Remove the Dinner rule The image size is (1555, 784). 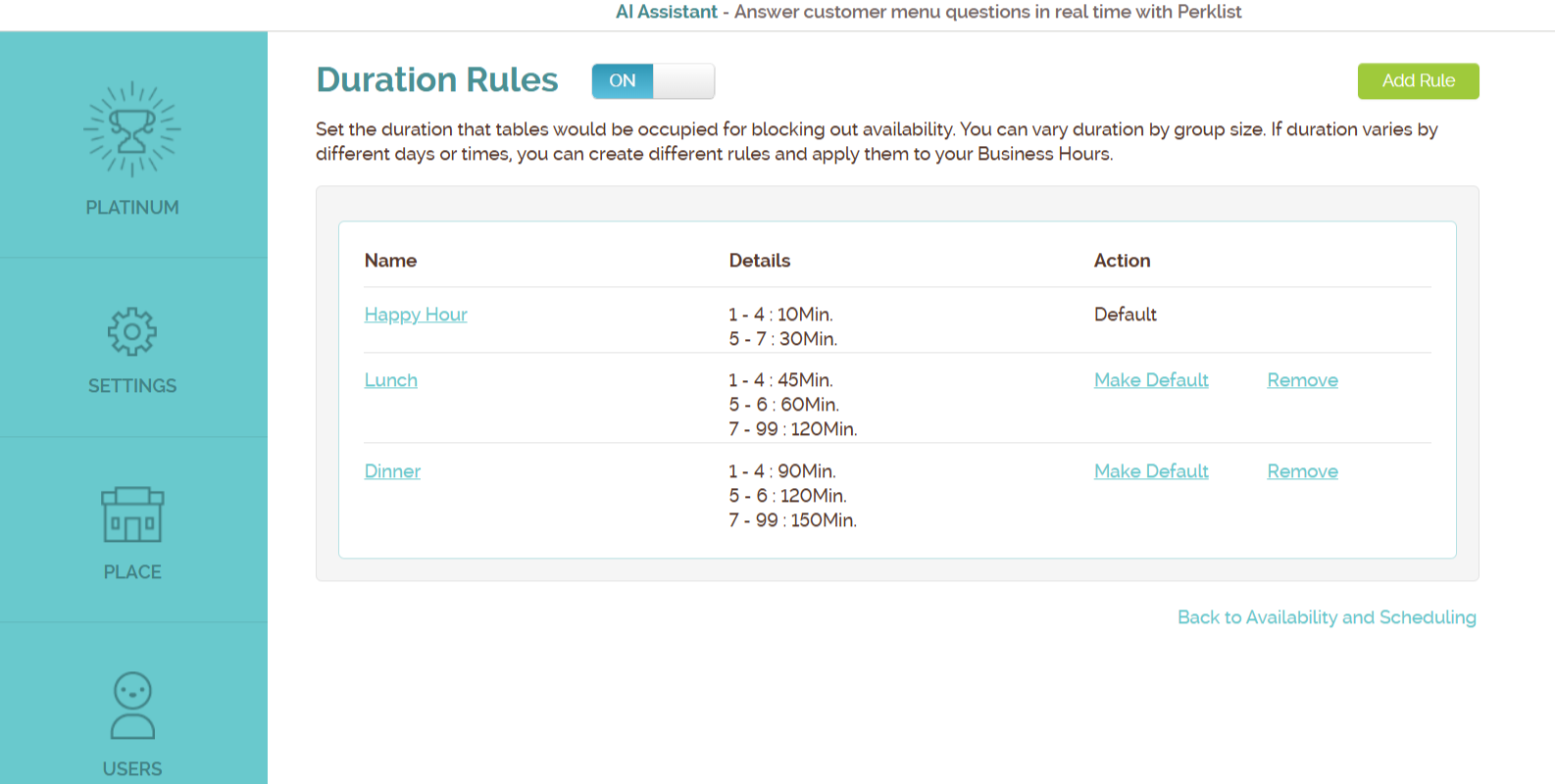[x=1302, y=471]
